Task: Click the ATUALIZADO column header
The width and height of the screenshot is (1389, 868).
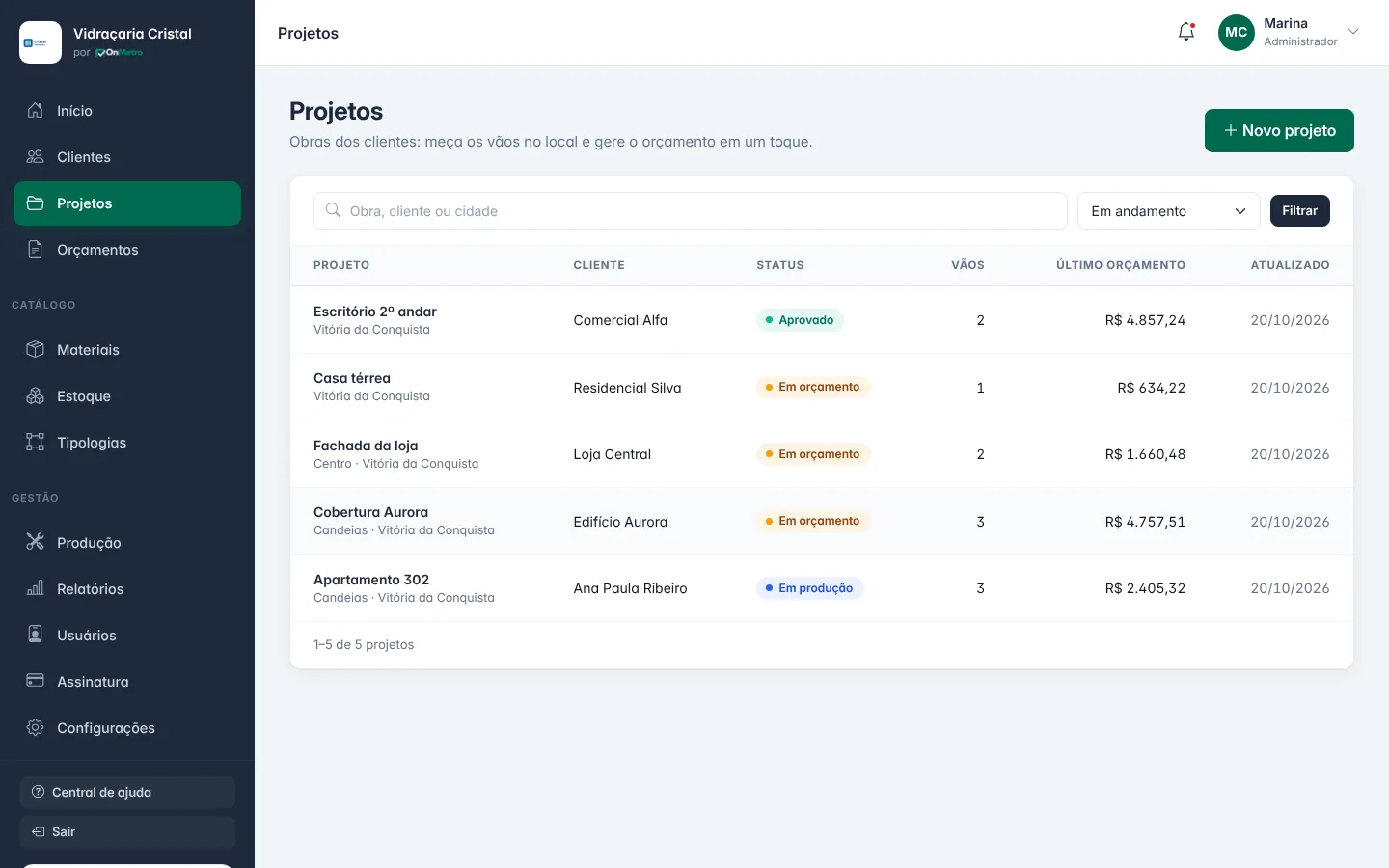Action: pyautogui.click(x=1290, y=265)
